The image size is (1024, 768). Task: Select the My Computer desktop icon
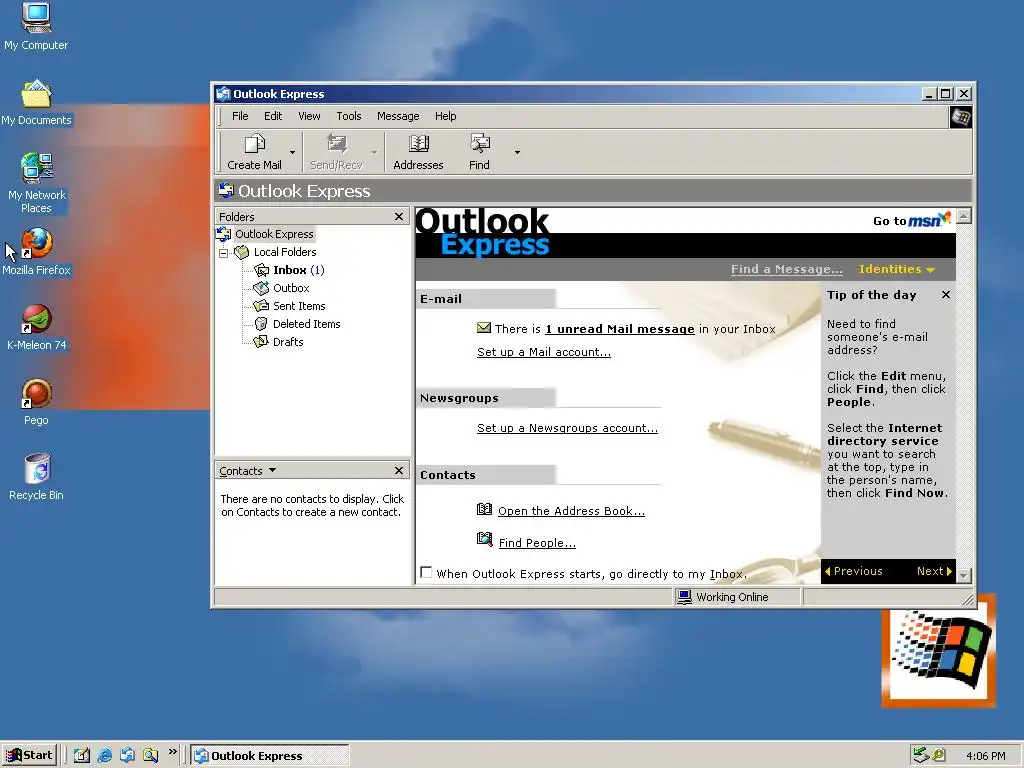36,27
